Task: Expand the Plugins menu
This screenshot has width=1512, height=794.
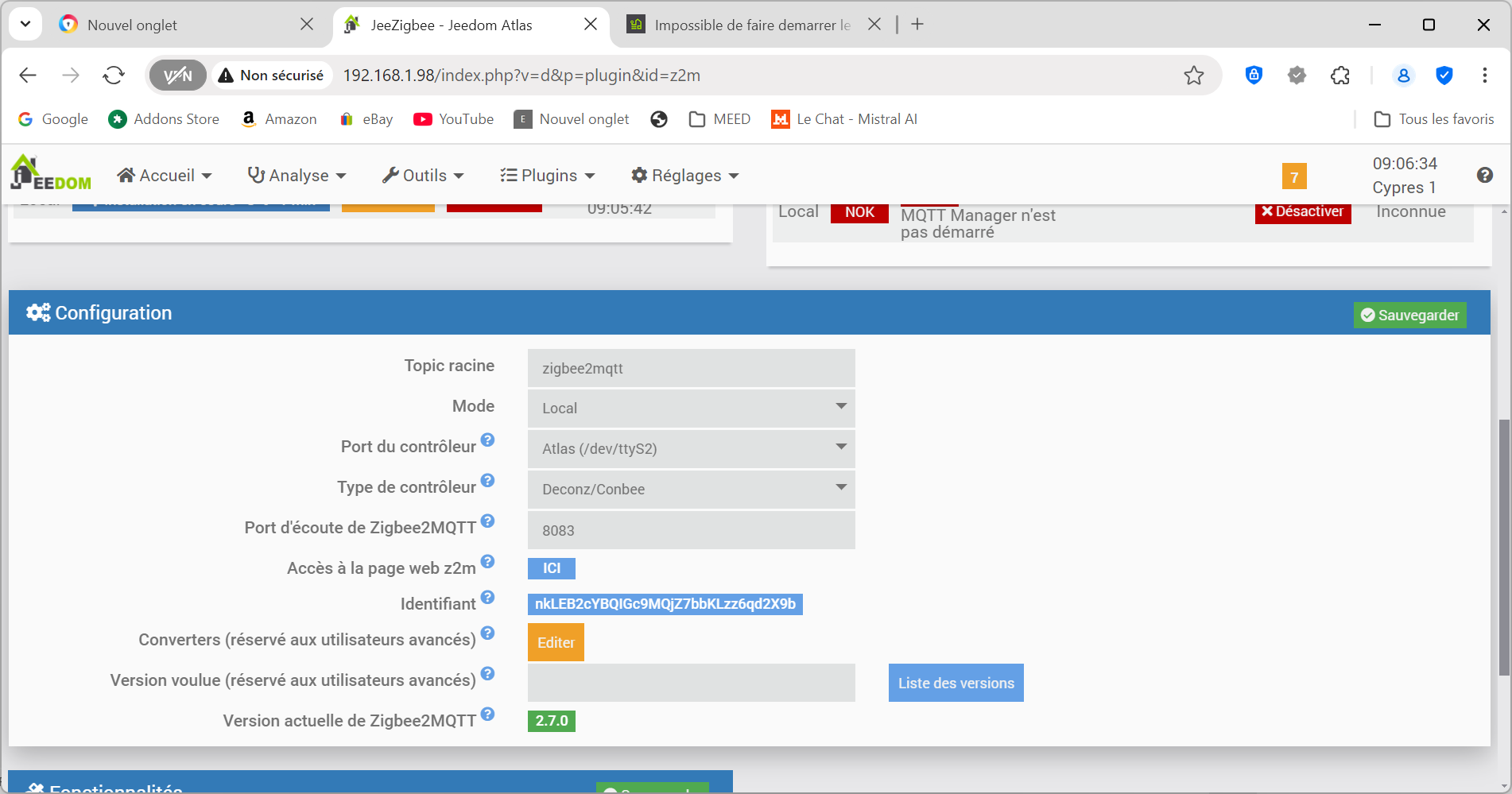Action: click(x=548, y=176)
